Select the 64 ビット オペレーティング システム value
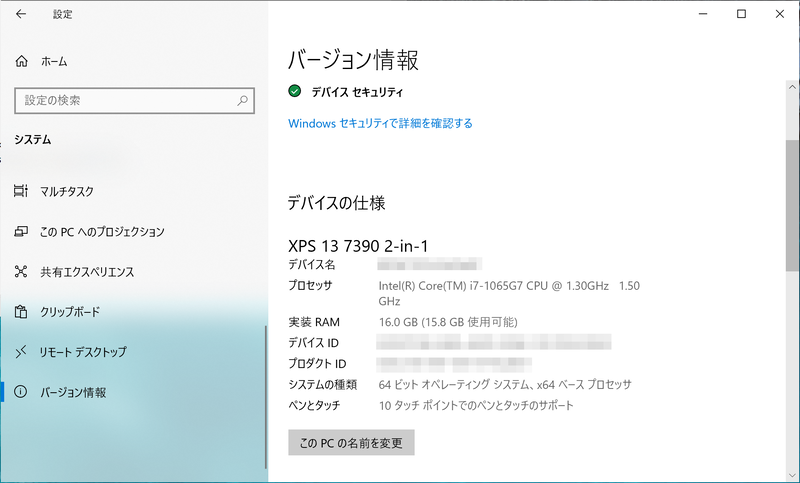Screen dimensions: 800x483 [x=505, y=385]
